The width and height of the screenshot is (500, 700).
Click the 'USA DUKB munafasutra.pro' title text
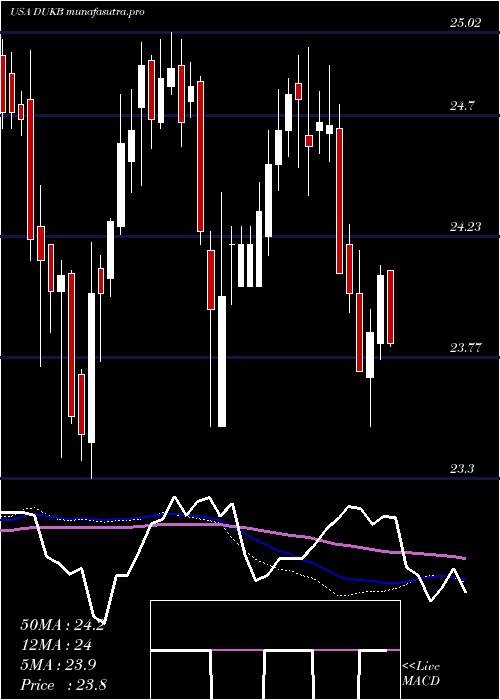[x=77, y=12]
